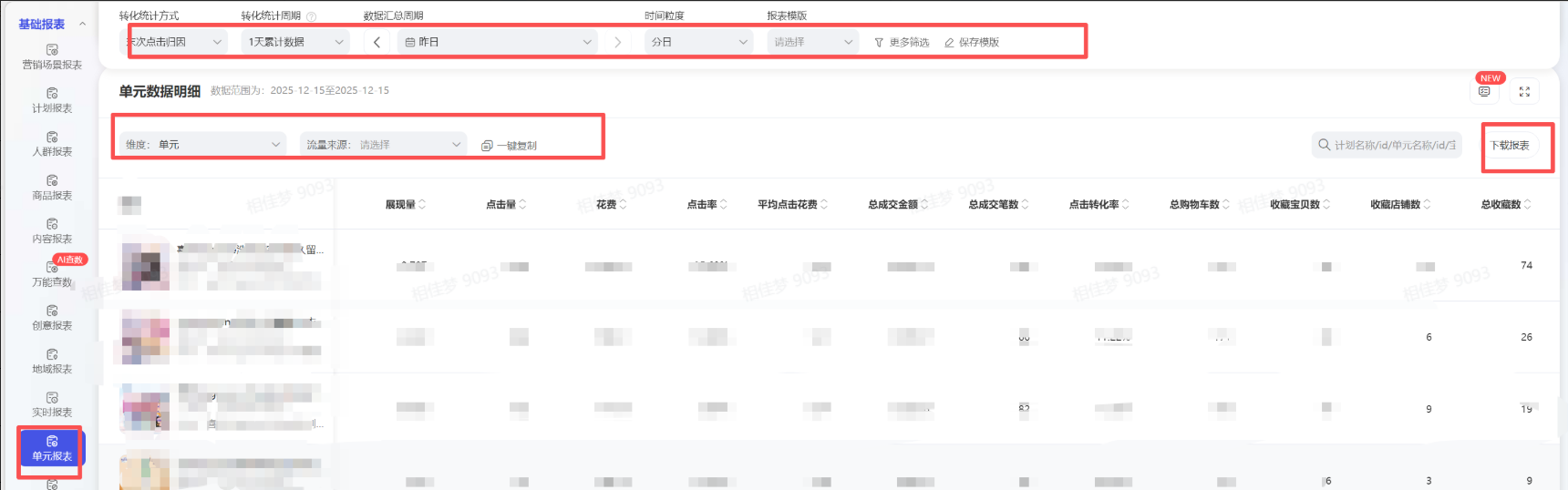Open the 流量来源 dropdown
1568x490 pixels.
tap(383, 145)
